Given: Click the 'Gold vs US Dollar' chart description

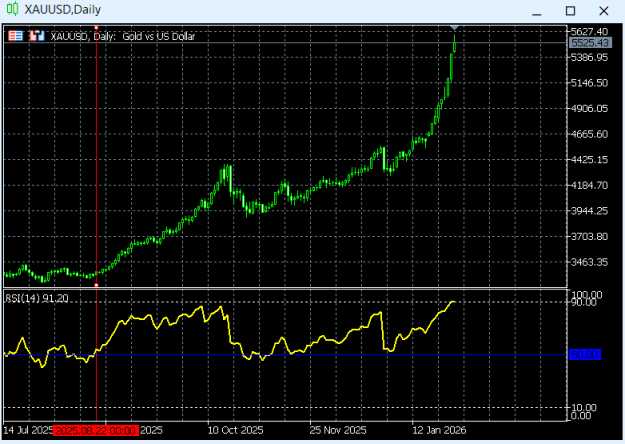Looking at the screenshot, I should (159, 36).
